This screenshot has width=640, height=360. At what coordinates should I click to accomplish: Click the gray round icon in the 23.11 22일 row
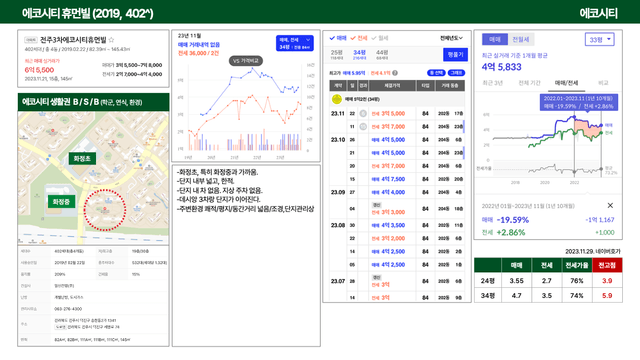(x=363, y=113)
